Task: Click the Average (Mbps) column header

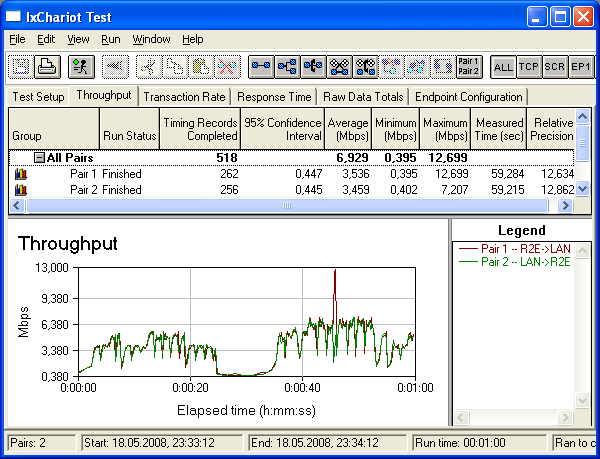Action: [x=348, y=129]
